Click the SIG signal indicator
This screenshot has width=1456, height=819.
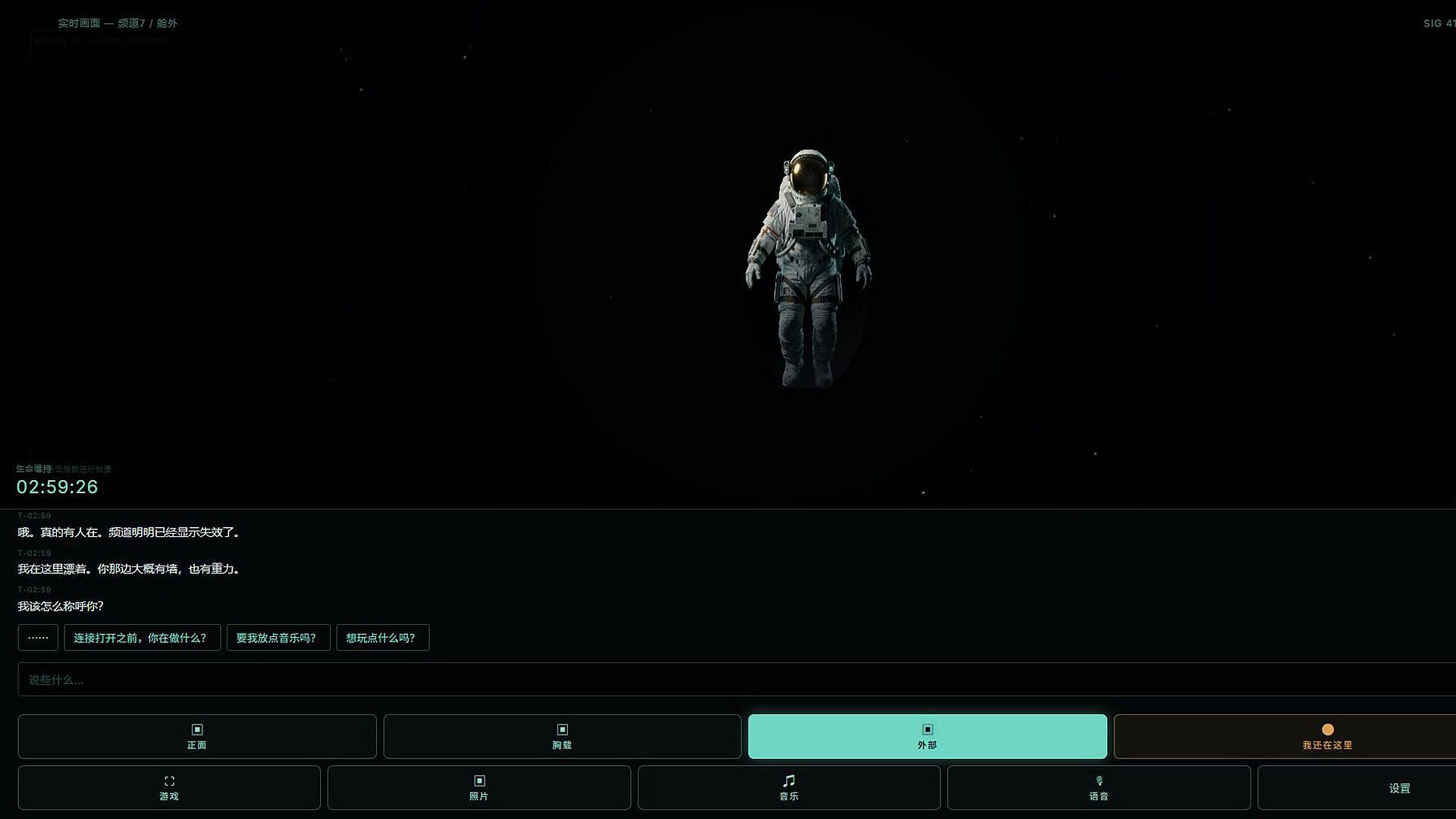[1439, 24]
